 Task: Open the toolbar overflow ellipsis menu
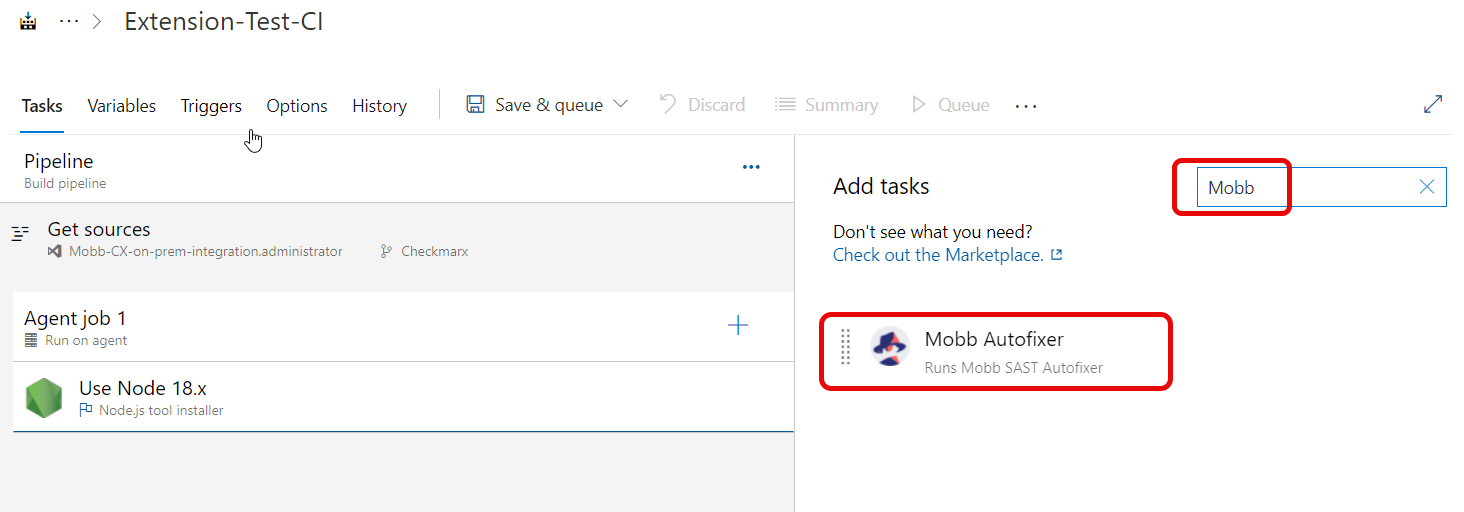click(1026, 106)
